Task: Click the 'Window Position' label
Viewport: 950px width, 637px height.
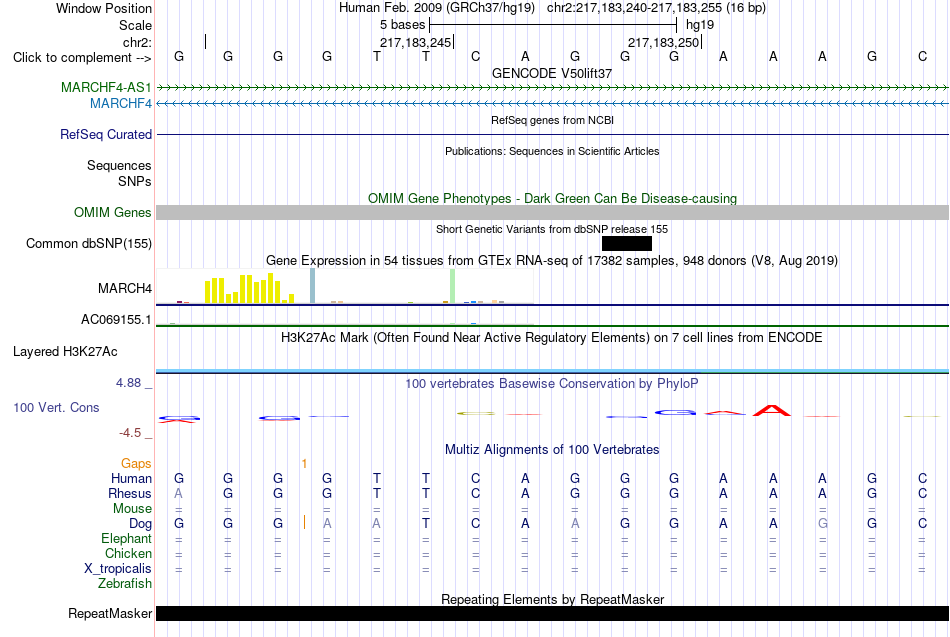Action: [104, 8]
